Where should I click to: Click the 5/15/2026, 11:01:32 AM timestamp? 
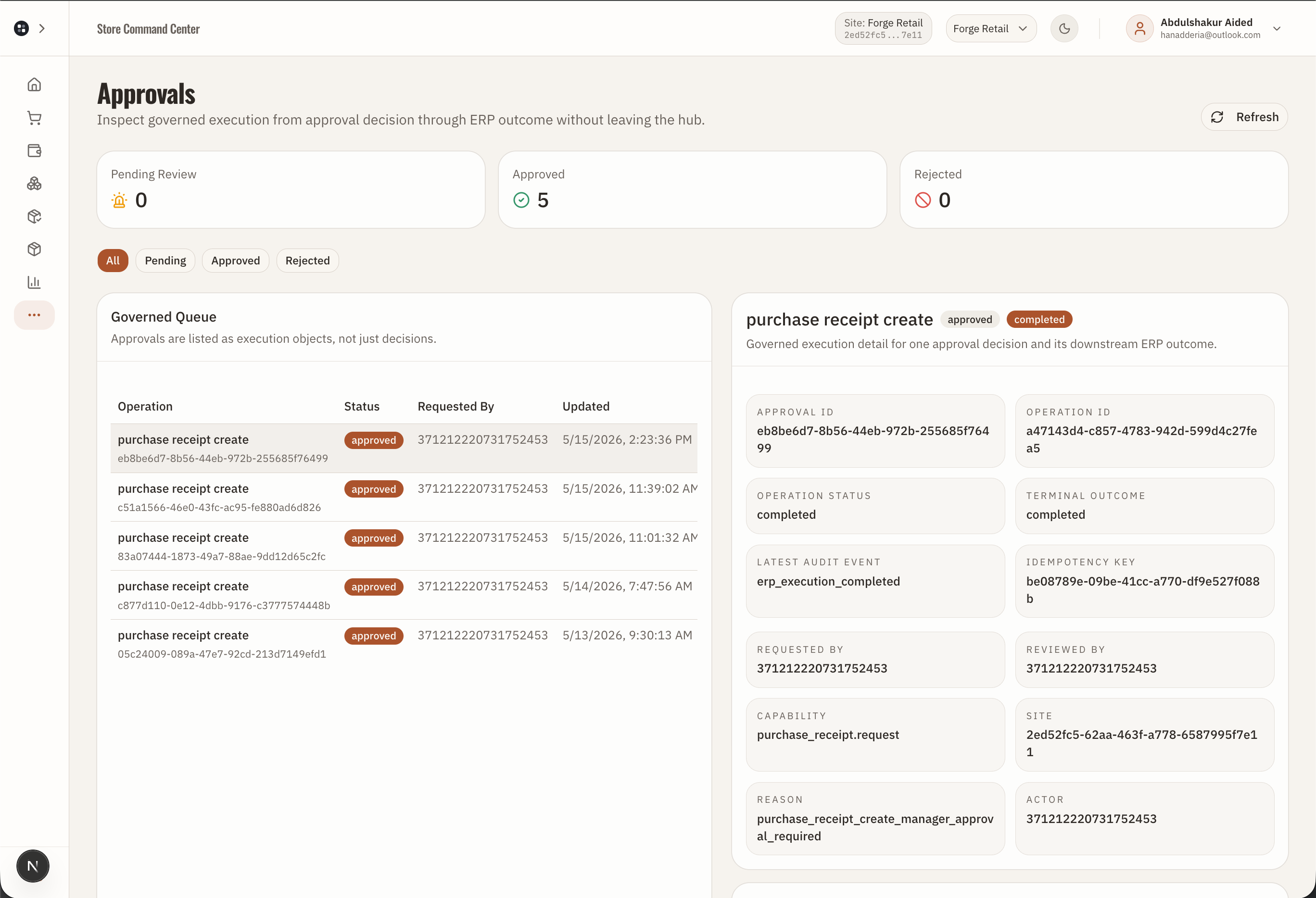coord(630,537)
